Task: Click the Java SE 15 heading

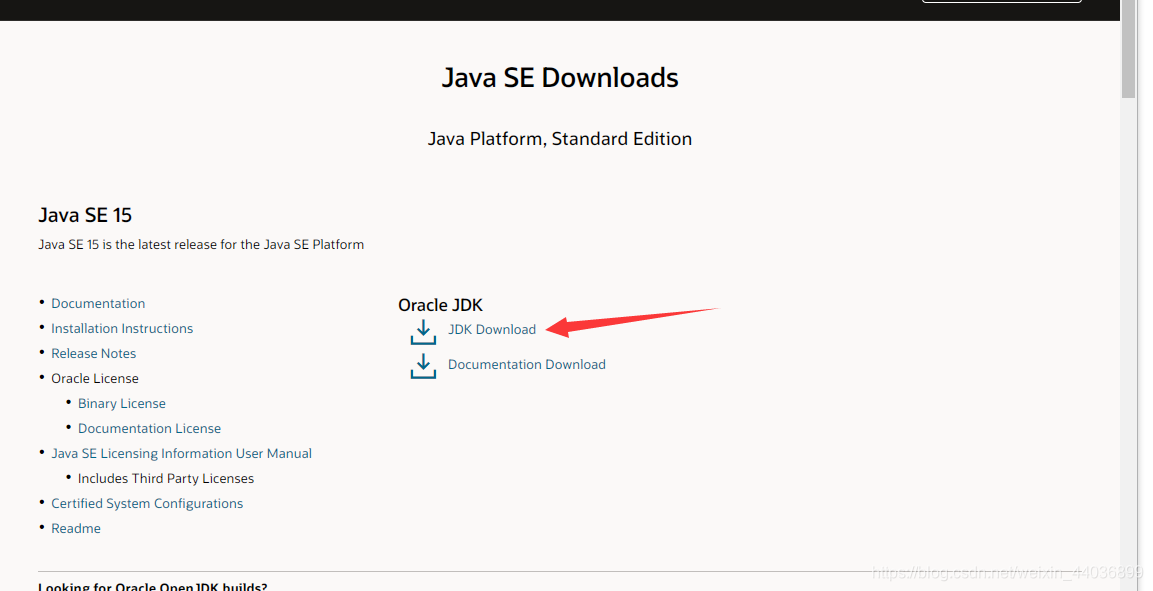Action: (x=85, y=215)
